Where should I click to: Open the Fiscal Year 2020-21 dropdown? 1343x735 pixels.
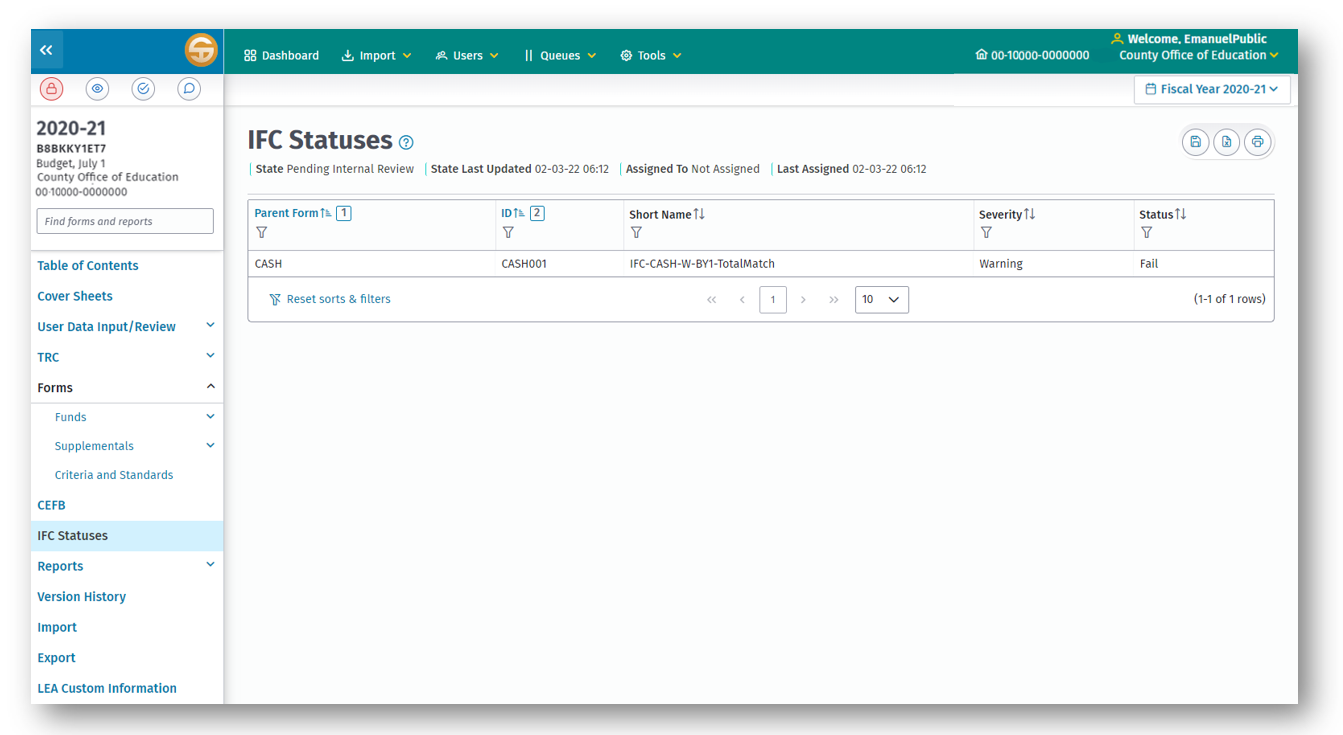pos(1212,89)
